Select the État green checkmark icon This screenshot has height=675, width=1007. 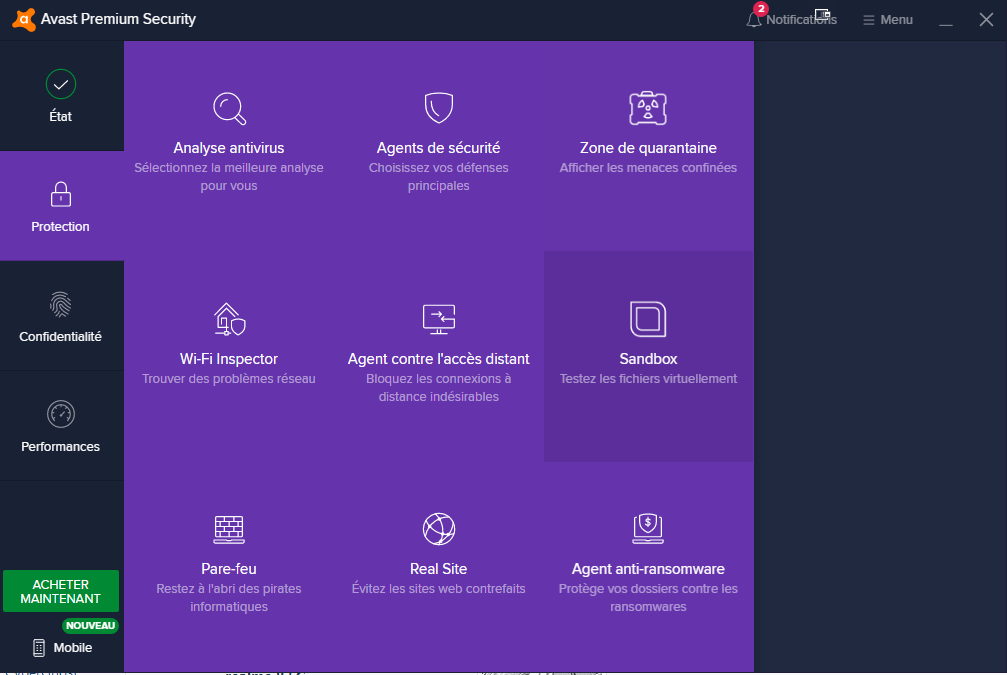point(61,84)
